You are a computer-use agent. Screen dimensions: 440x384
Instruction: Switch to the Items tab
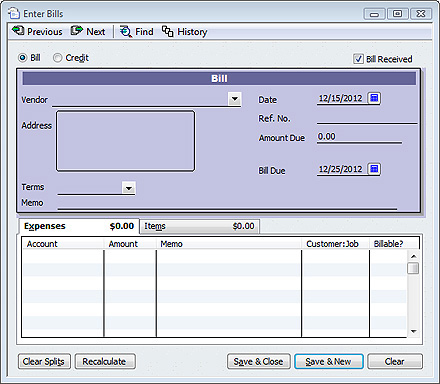pyautogui.click(x=199, y=226)
